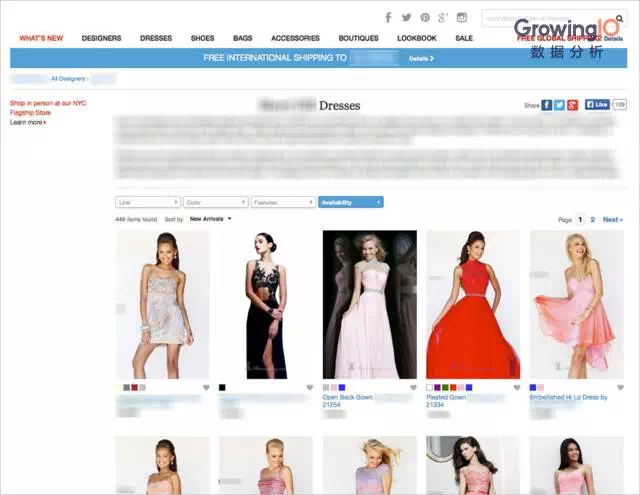Open the ACCESSORIES menu

point(295,38)
